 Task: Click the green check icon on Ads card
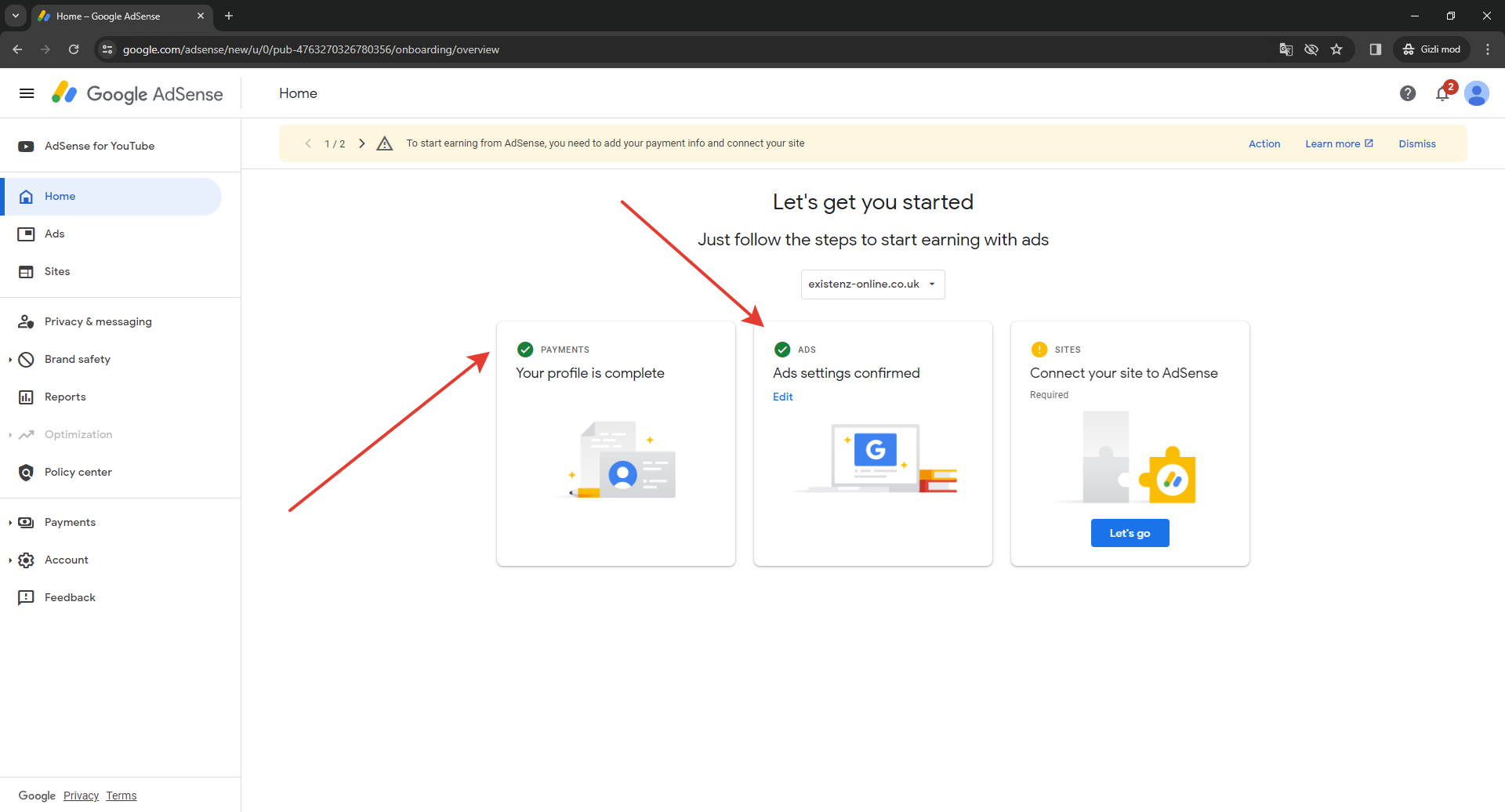(x=782, y=350)
